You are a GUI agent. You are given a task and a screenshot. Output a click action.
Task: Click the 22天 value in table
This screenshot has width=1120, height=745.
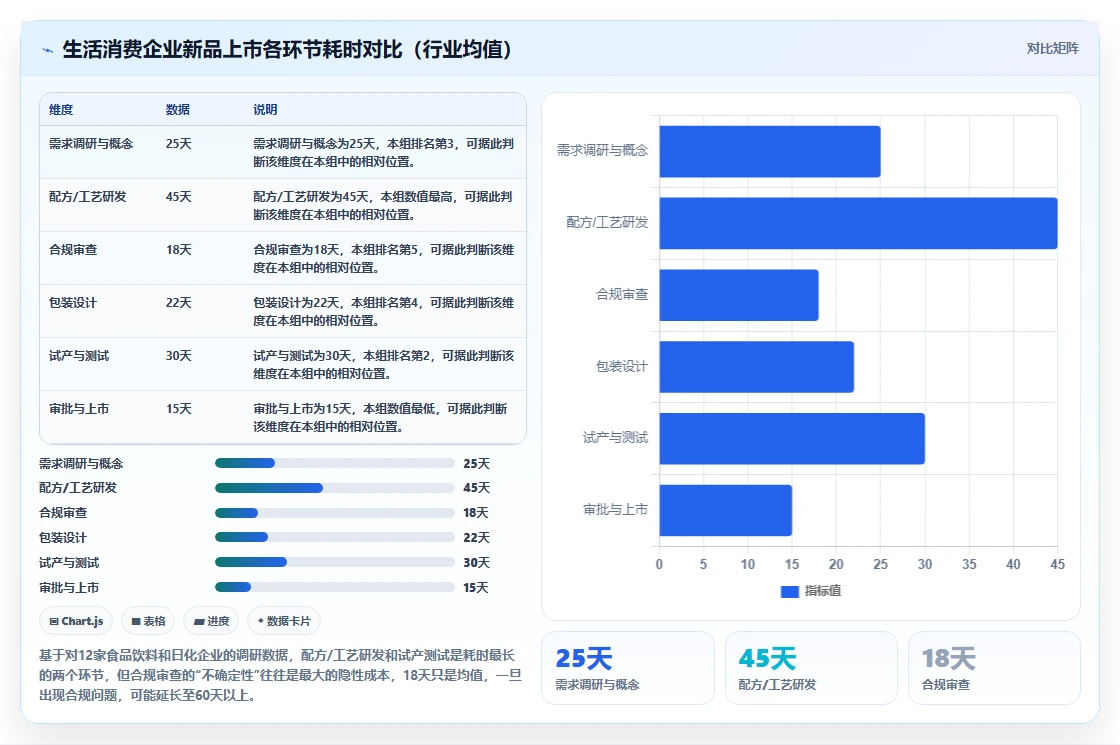pos(179,302)
